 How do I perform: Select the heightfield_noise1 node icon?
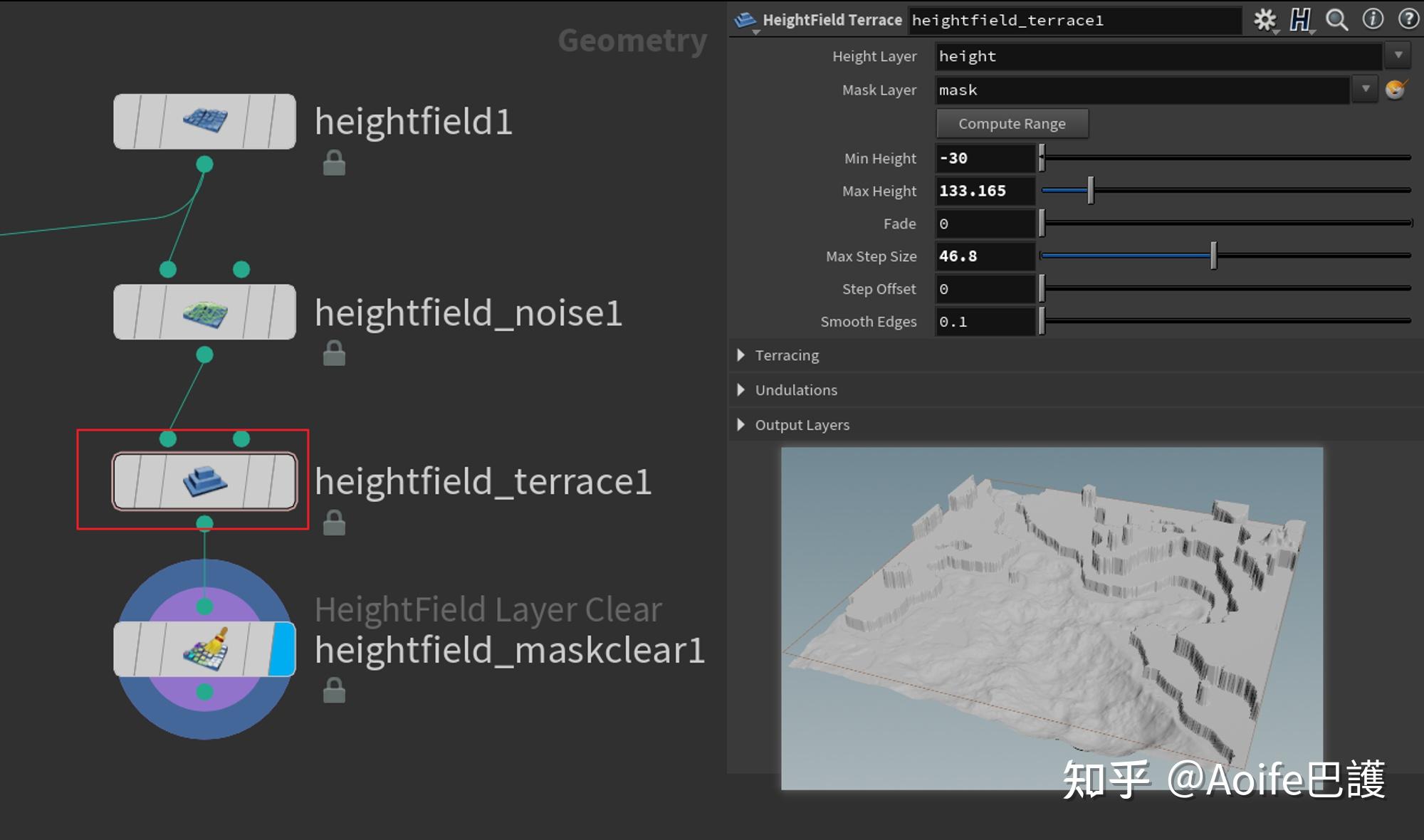click(205, 312)
